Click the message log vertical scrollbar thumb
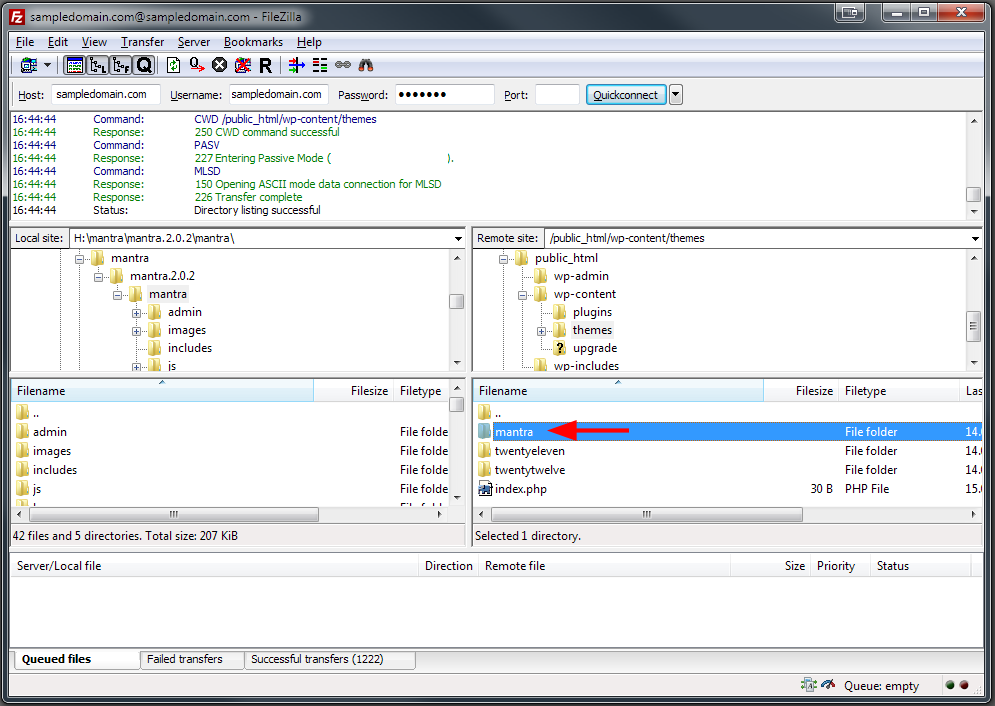 tap(973, 194)
